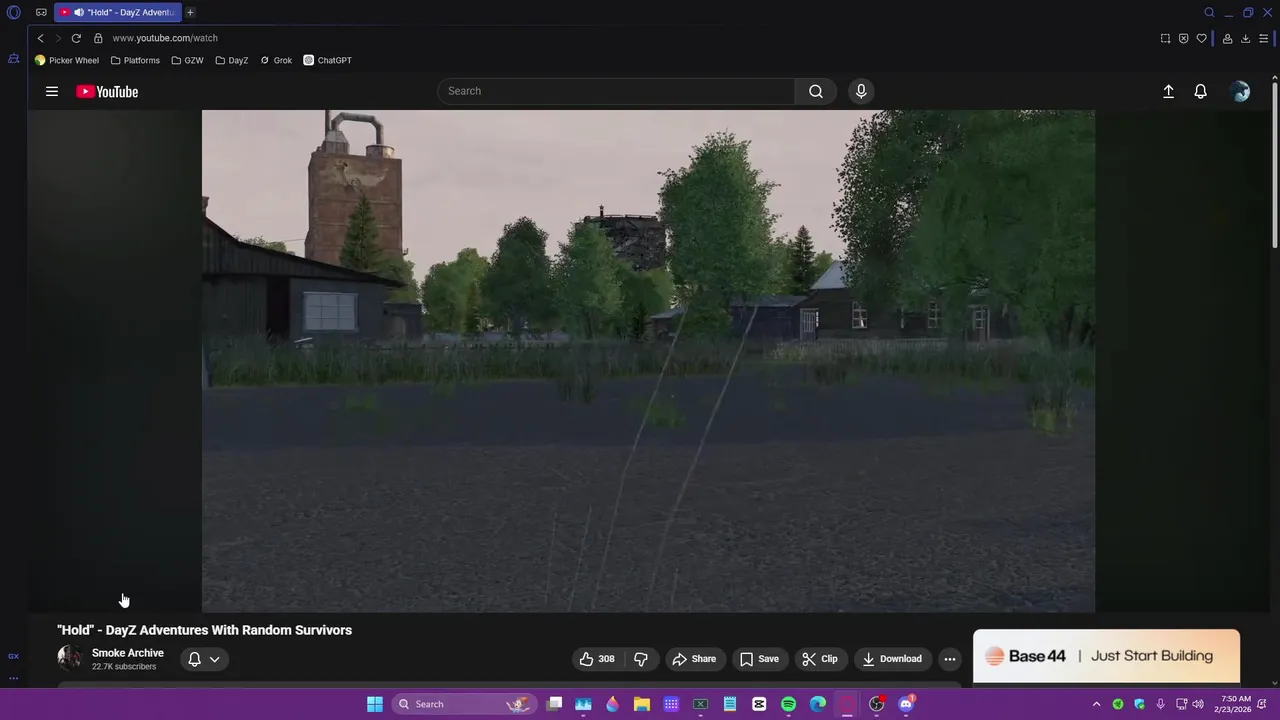Viewport: 1280px width, 720px height.
Task: Open the Opera GX main menu icon
Action: (x=14, y=12)
